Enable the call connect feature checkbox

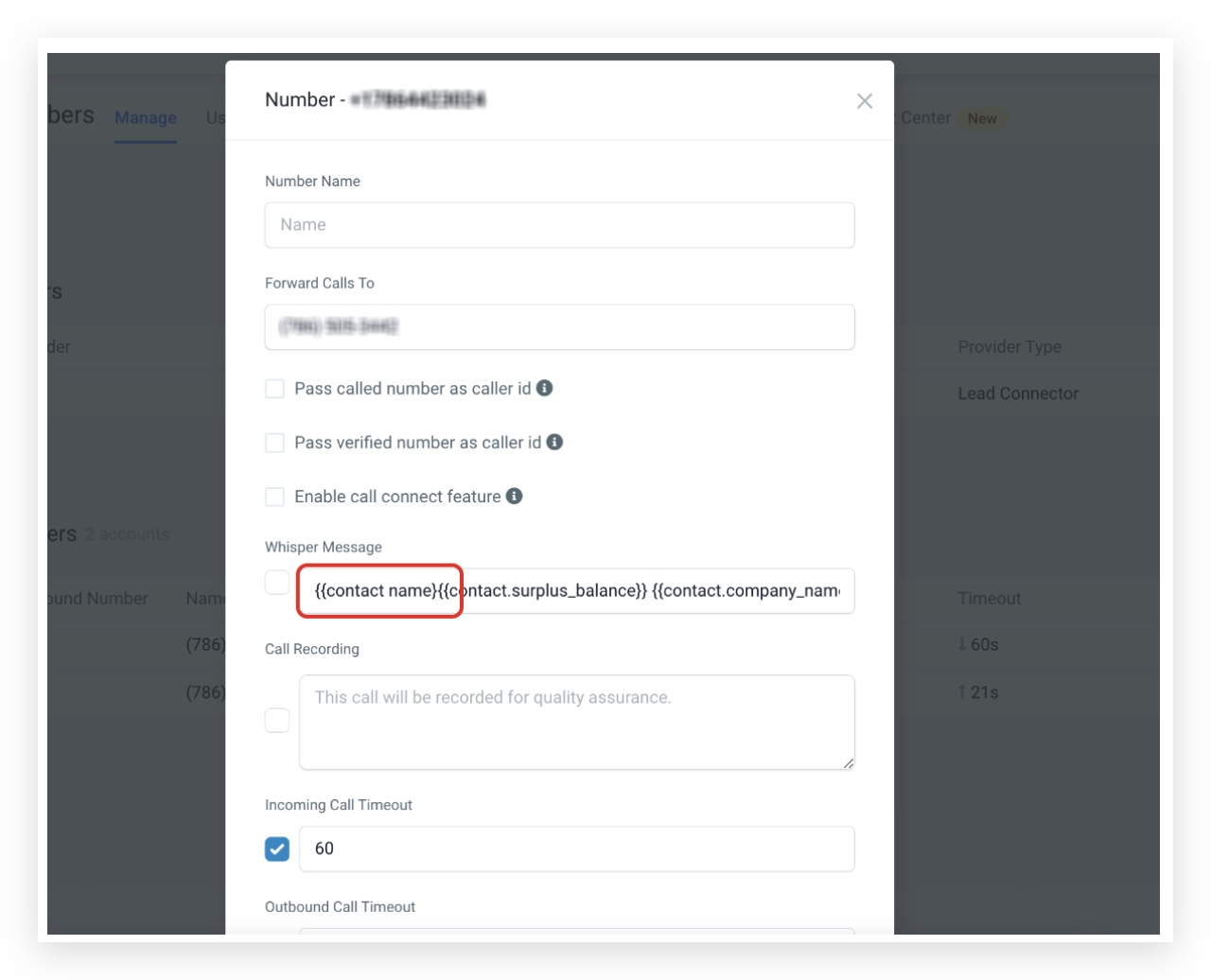click(274, 496)
